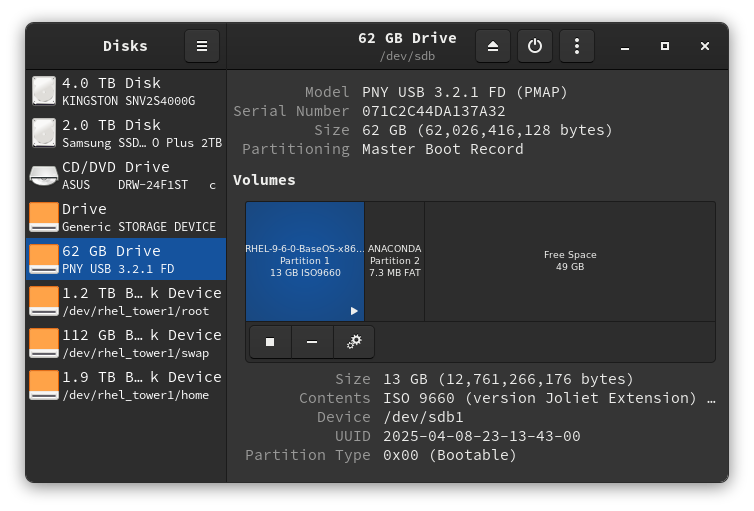
Task: Unmount the selected partition with stop button
Action: point(270,342)
